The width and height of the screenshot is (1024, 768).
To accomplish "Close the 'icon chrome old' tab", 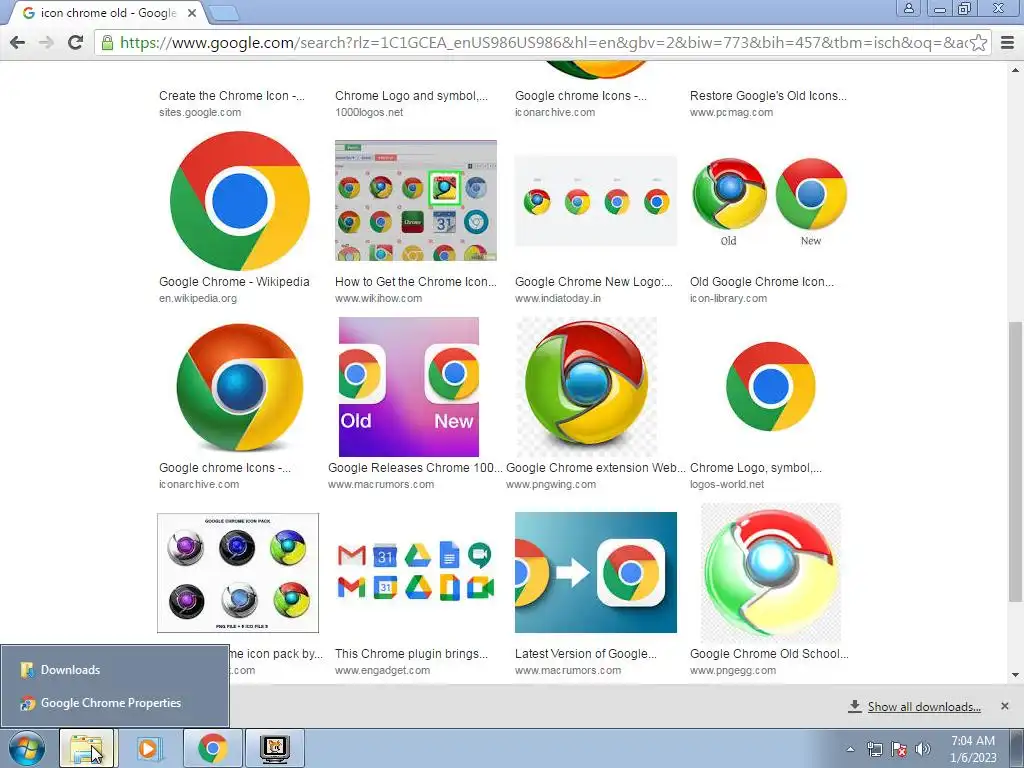I will tap(192, 12).
